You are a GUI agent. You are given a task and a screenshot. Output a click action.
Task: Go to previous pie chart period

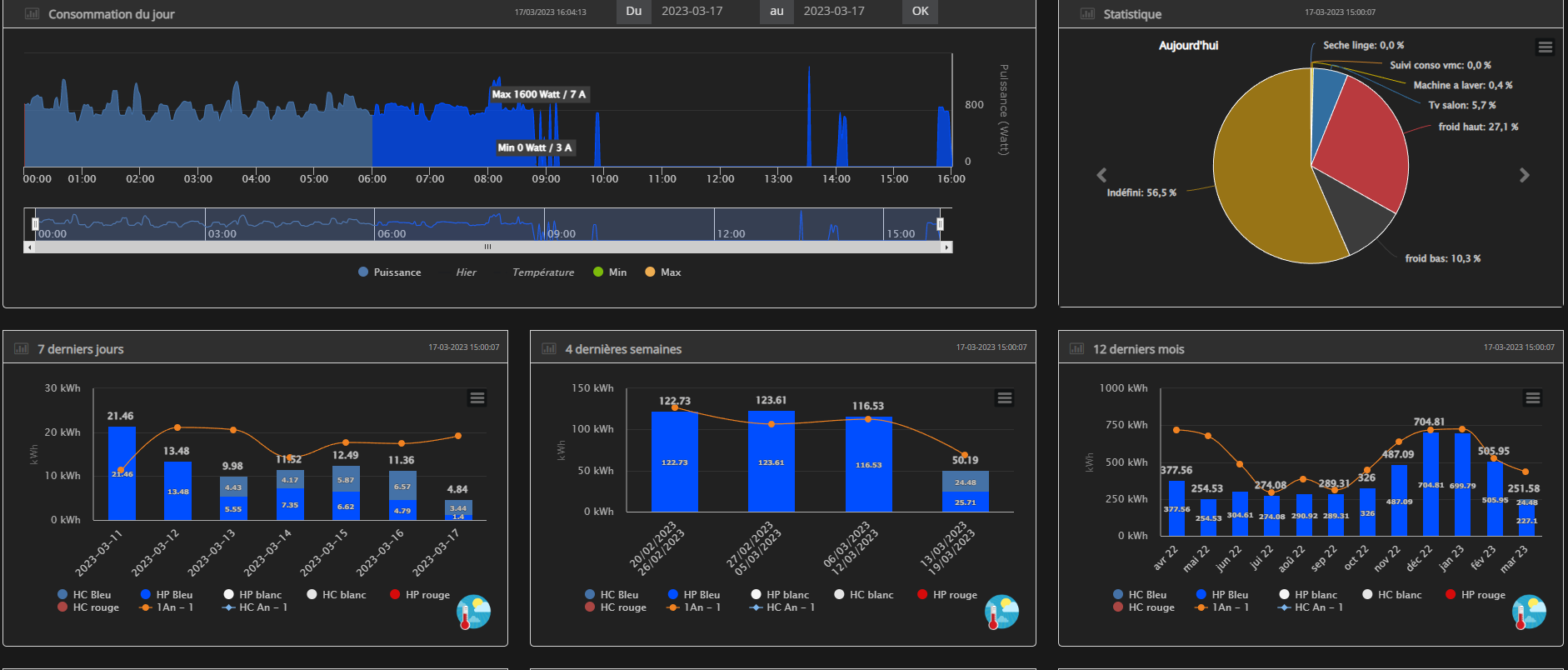click(1101, 175)
